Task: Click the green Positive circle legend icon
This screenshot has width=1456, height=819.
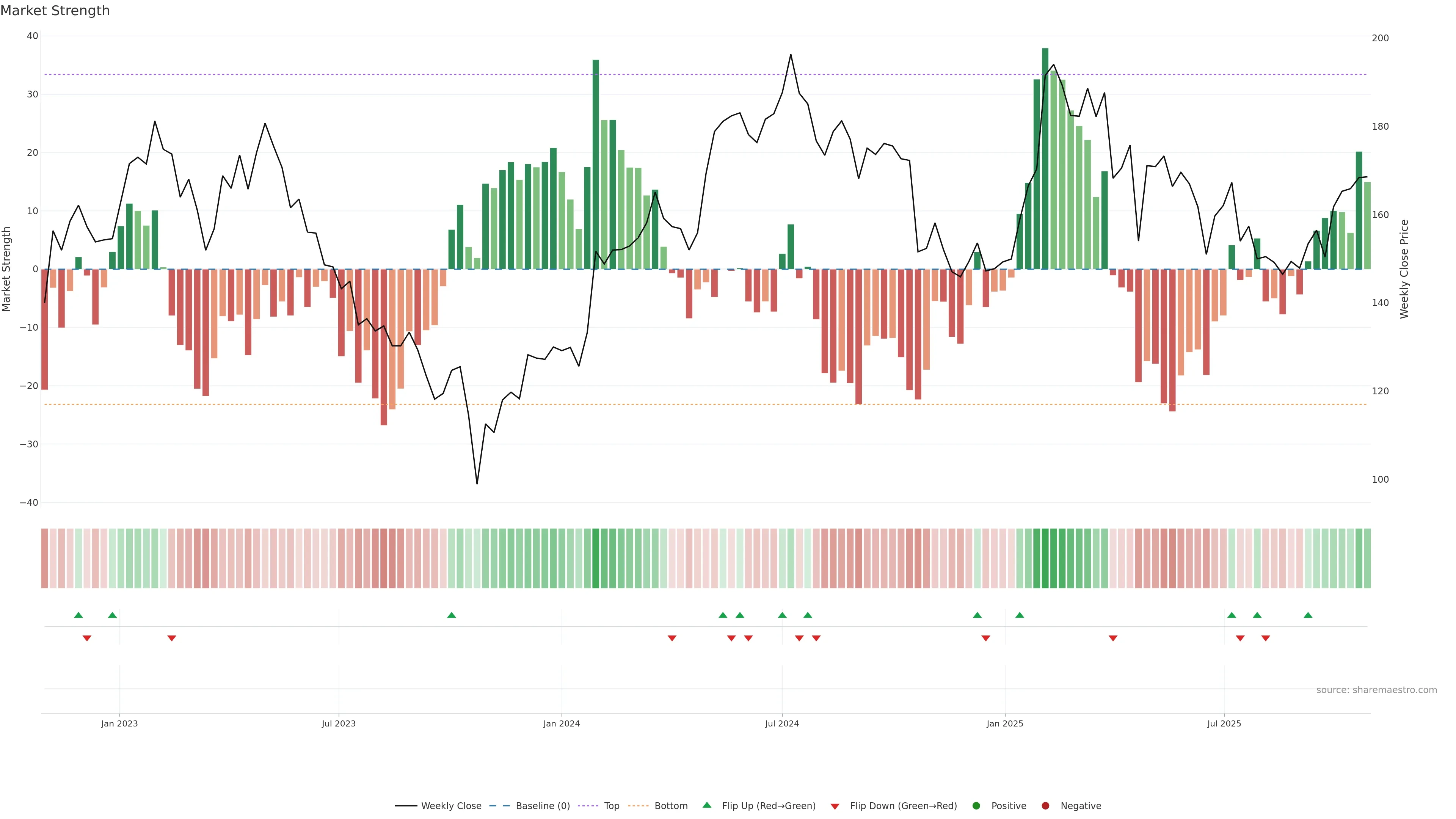Action: [976, 805]
